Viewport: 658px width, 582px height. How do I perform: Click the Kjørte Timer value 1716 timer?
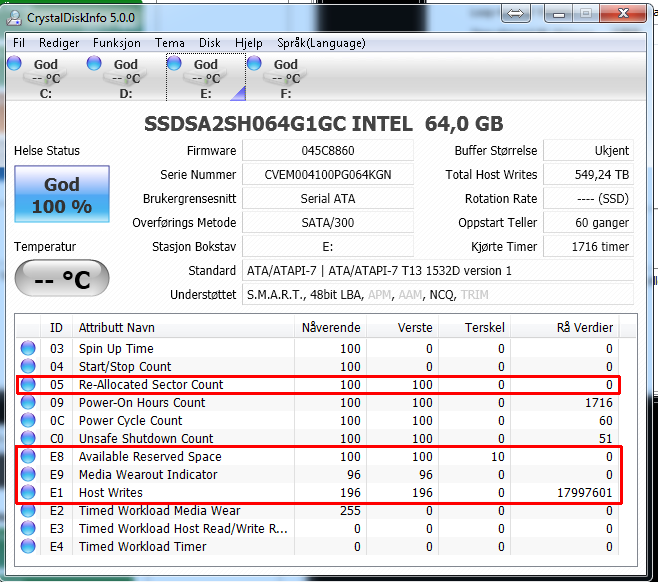pos(588,246)
